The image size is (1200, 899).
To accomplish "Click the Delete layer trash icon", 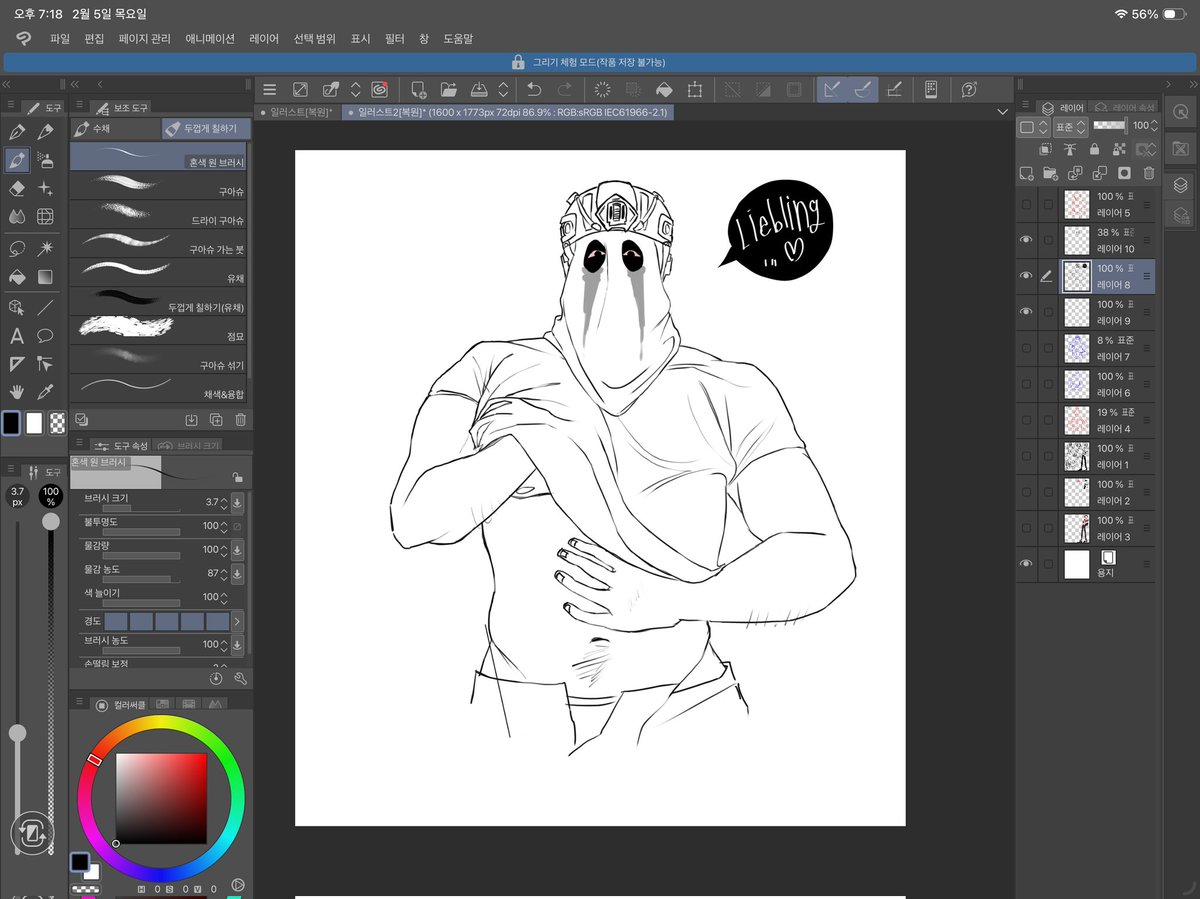I will coord(1149,173).
